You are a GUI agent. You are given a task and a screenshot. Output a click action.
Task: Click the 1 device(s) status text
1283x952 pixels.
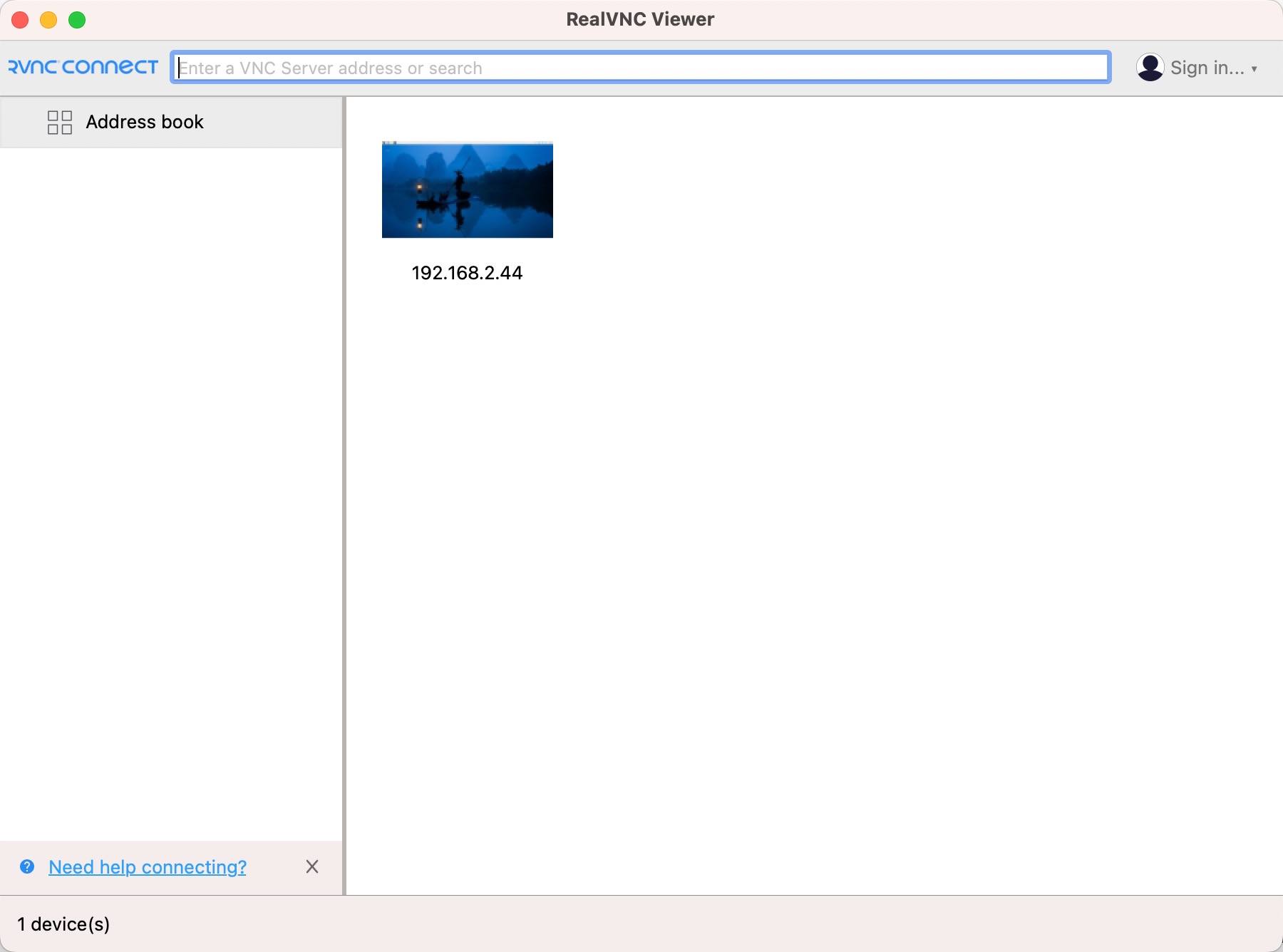click(x=64, y=924)
